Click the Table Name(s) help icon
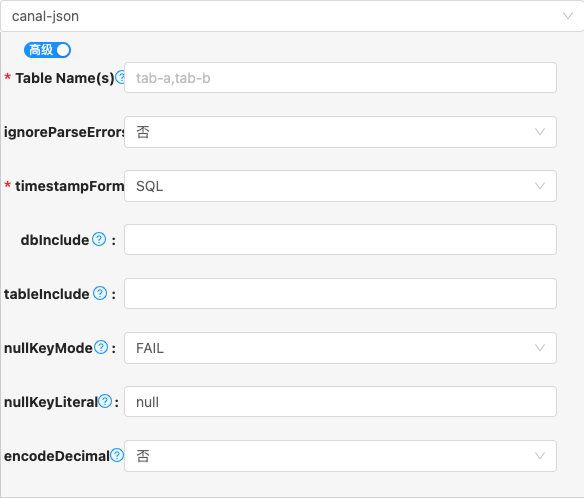This screenshot has height=498, width=584. (120, 77)
